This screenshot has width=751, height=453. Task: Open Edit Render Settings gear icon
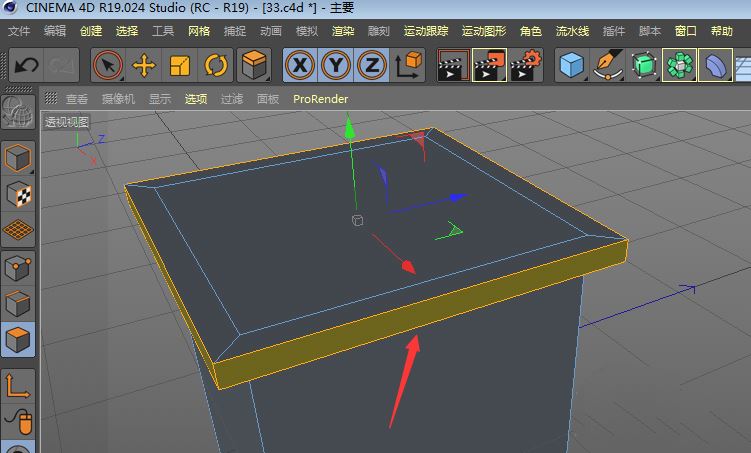coord(526,65)
